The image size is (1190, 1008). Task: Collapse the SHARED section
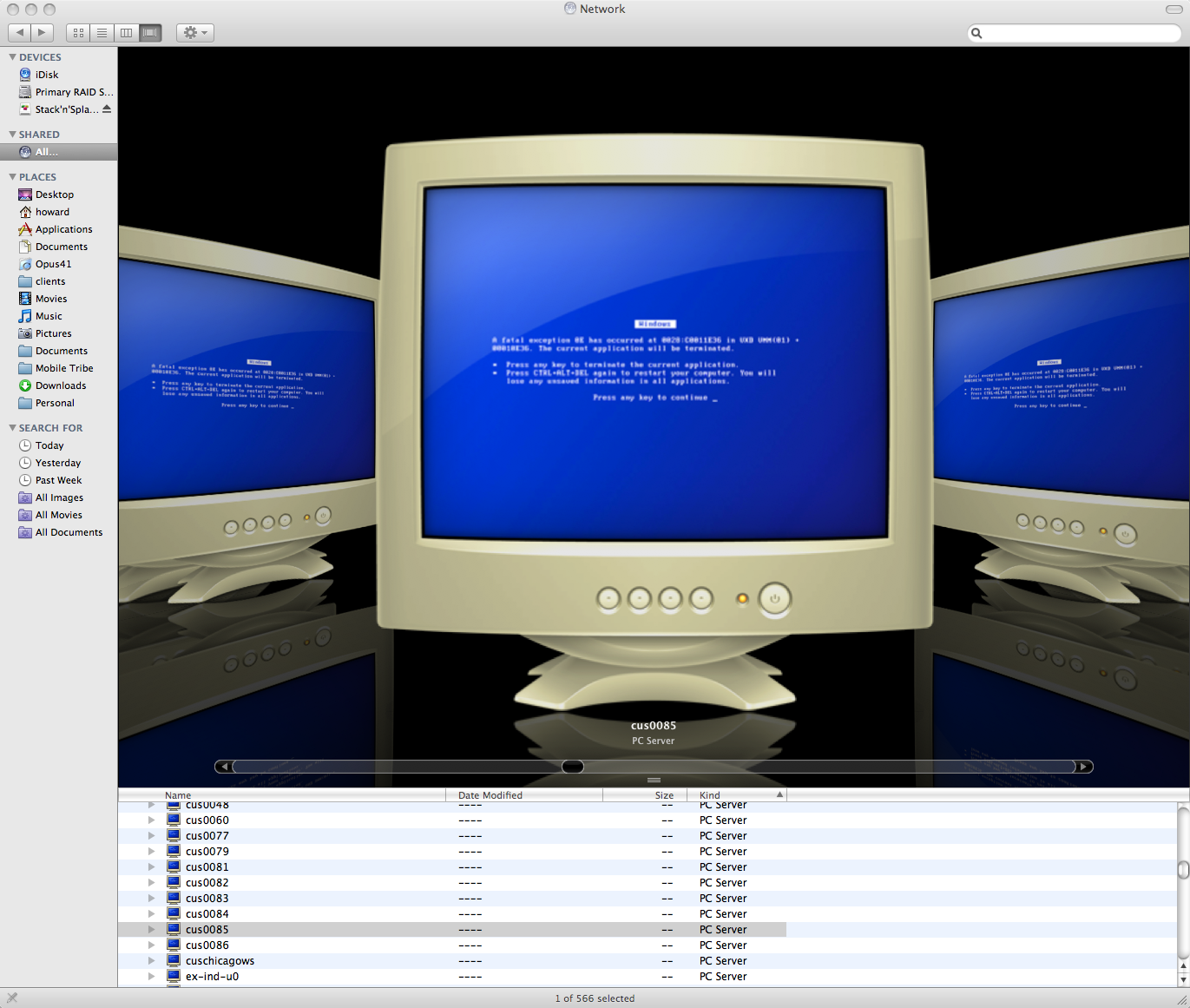[x=12, y=135]
